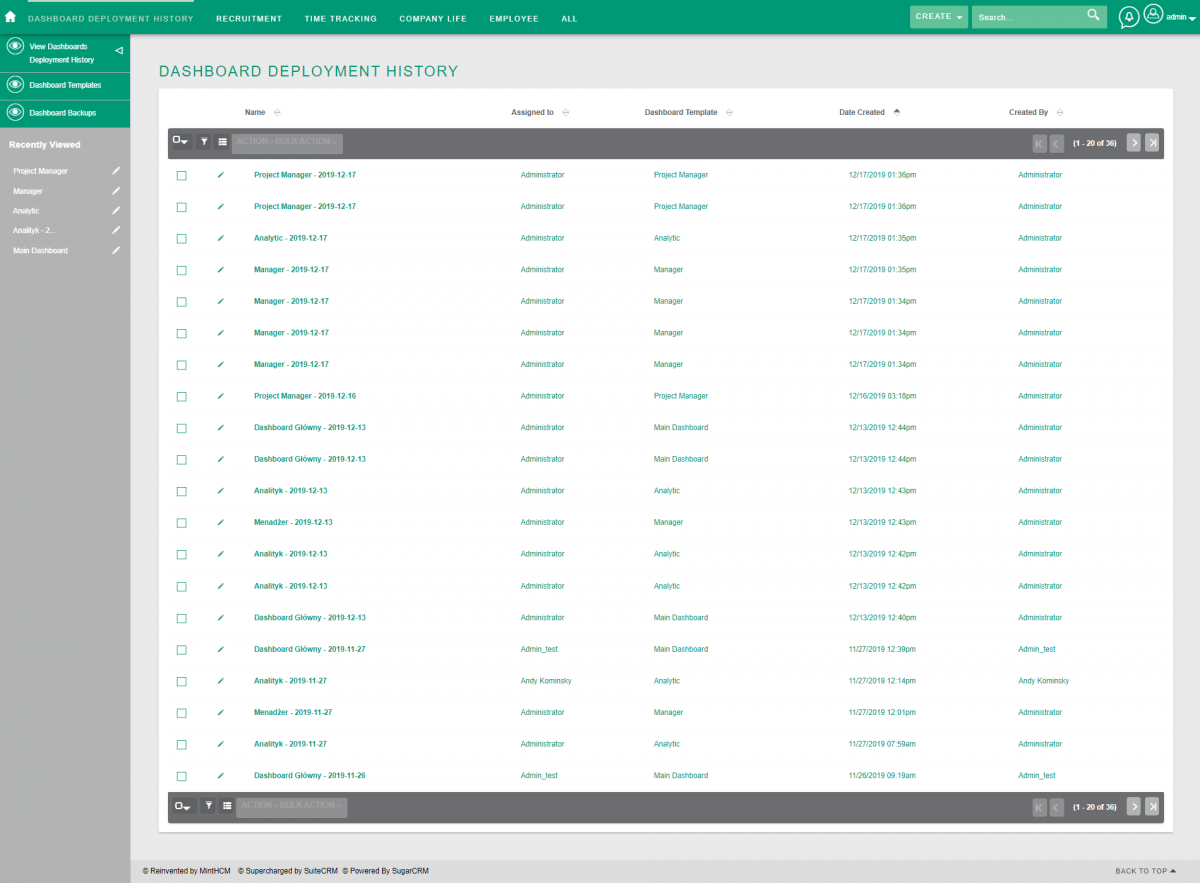Open Dashboard Deployment History nav tab
Image resolution: width=1200 pixels, height=883 pixels.
(111, 18)
